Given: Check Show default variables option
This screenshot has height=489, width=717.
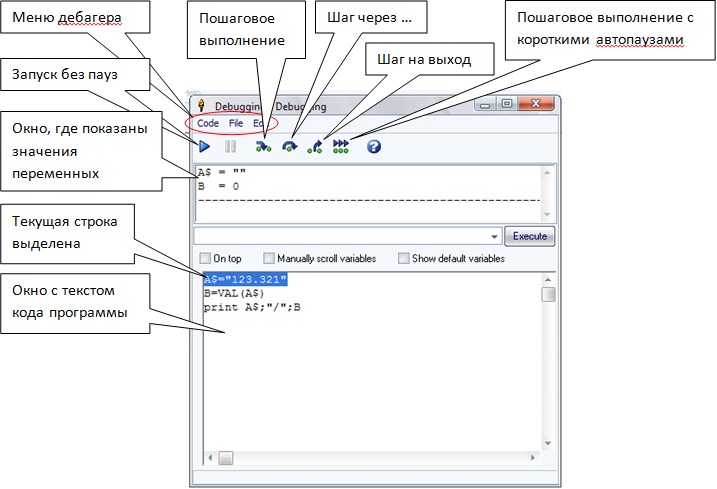Looking at the screenshot, I should 404,258.
